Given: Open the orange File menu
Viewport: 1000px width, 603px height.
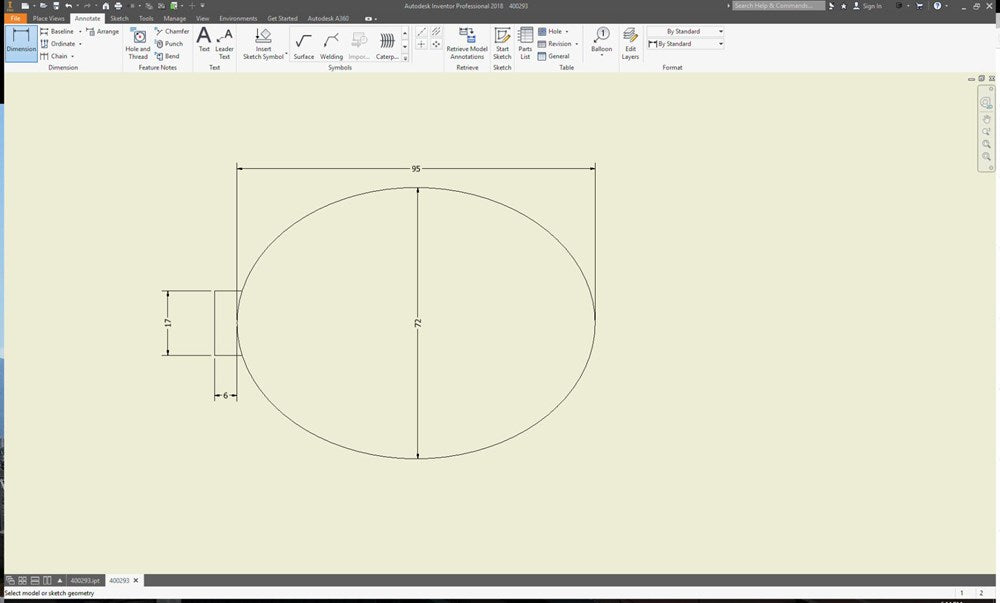Looking at the screenshot, I should click(15, 18).
